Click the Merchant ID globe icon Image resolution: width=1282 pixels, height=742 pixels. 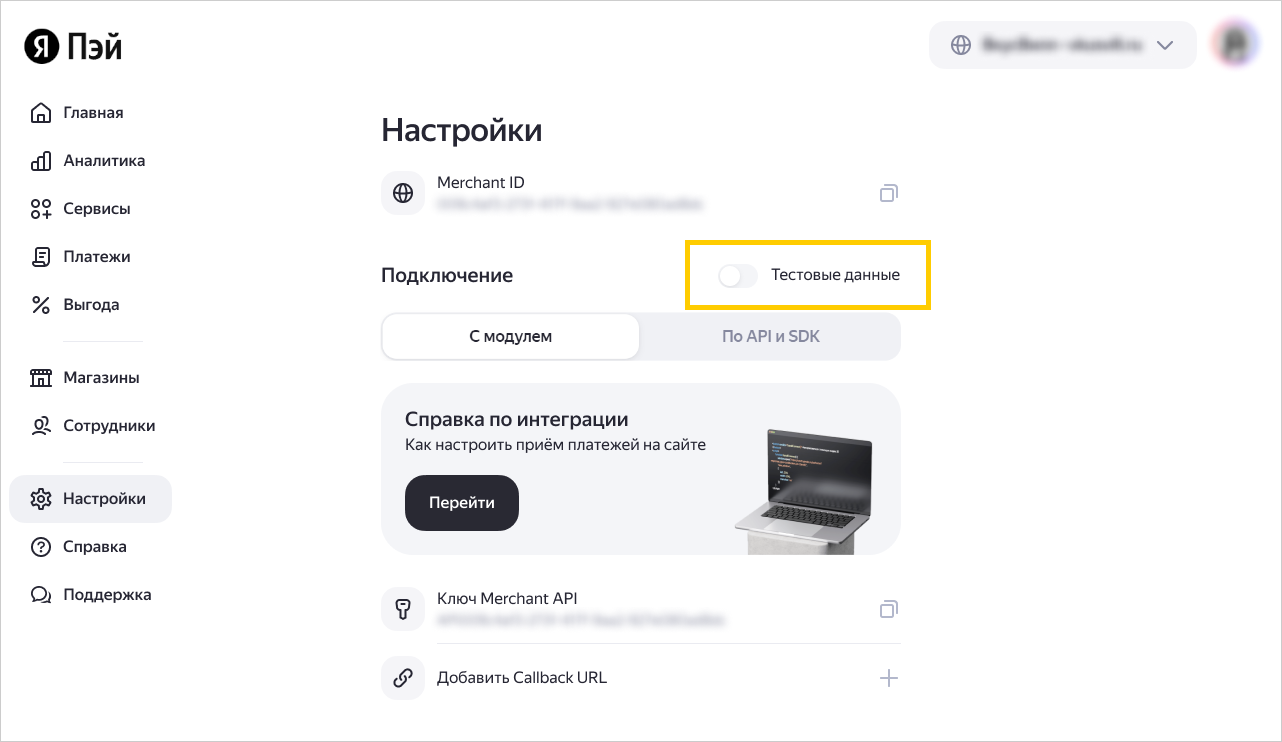click(403, 193)
